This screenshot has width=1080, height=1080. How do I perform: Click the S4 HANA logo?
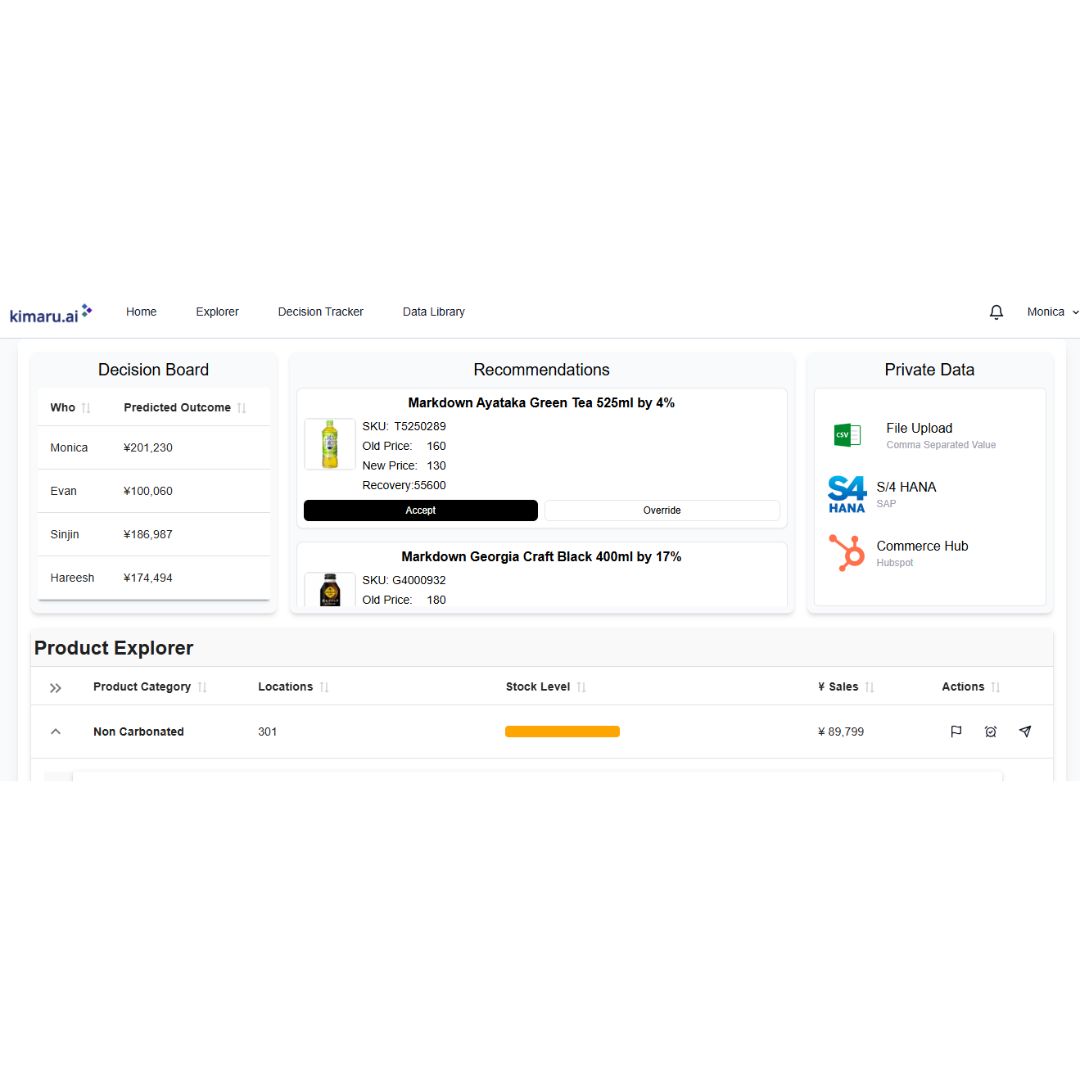point(847,495)
